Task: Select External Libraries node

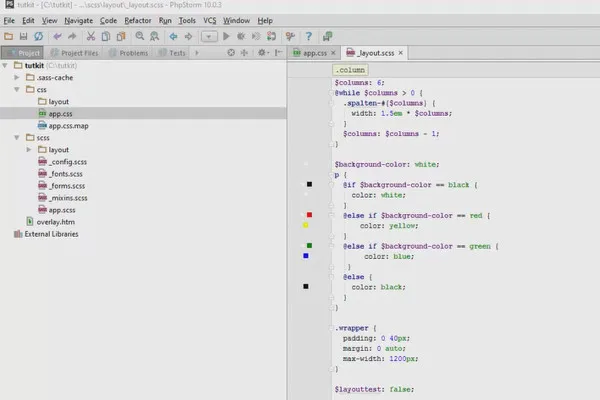Action: click(46, 234)
